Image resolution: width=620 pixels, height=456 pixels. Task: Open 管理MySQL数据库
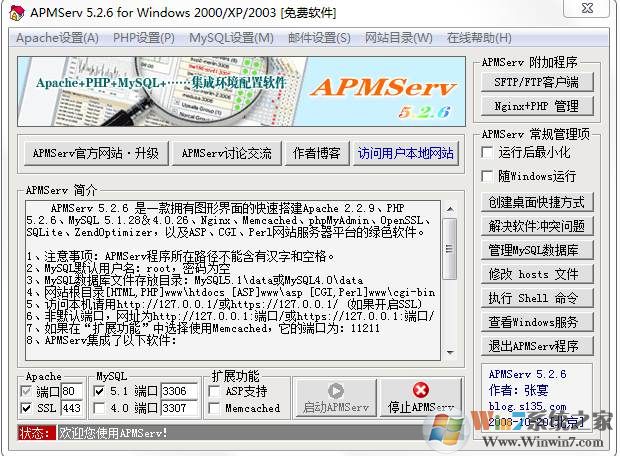click(537, 250)
